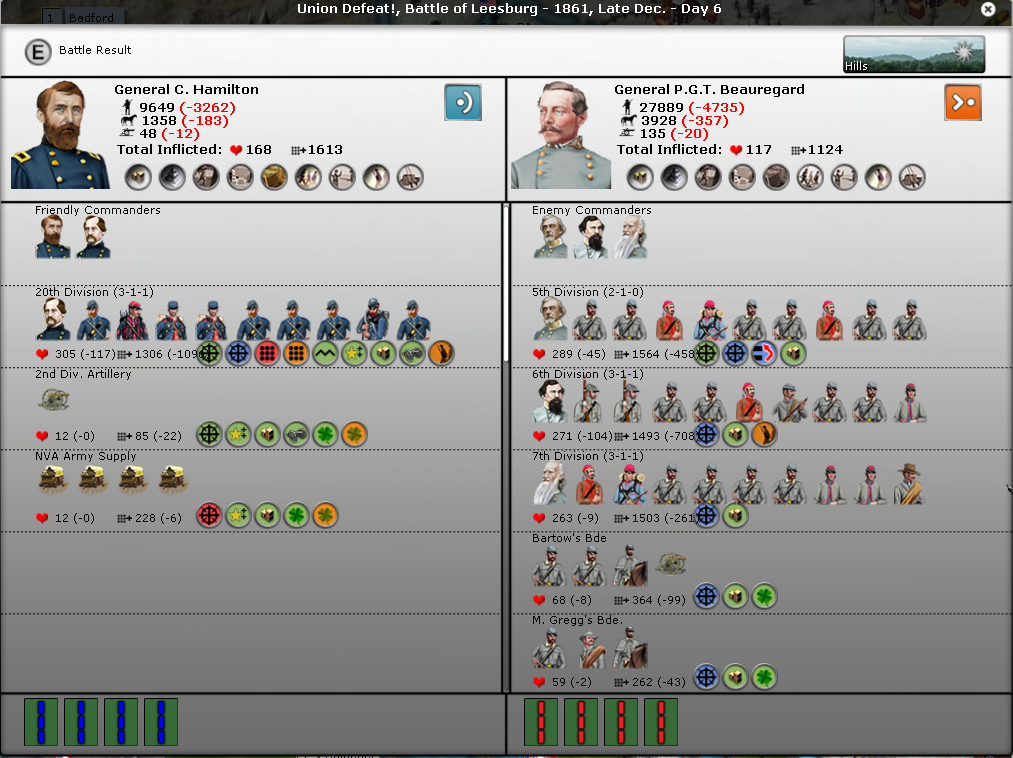Click the E Battle Result icon
The image size is (1013, 758).
[37, 51]
